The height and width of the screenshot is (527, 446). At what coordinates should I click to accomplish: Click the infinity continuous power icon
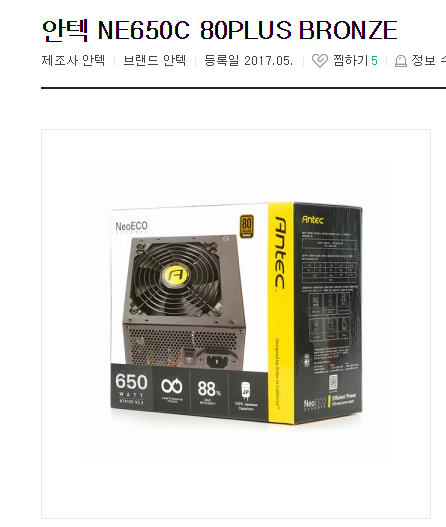click(172, 386)
